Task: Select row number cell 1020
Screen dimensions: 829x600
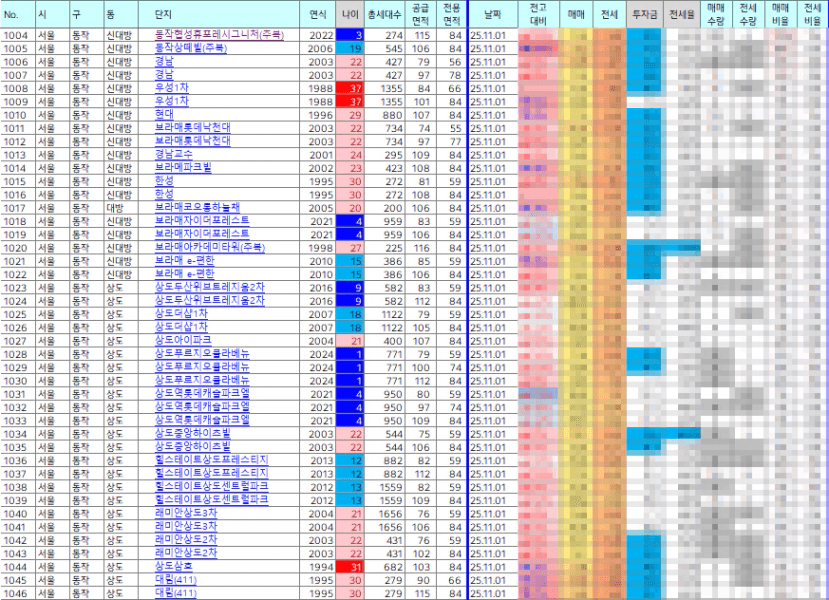Action: (18, 247)
